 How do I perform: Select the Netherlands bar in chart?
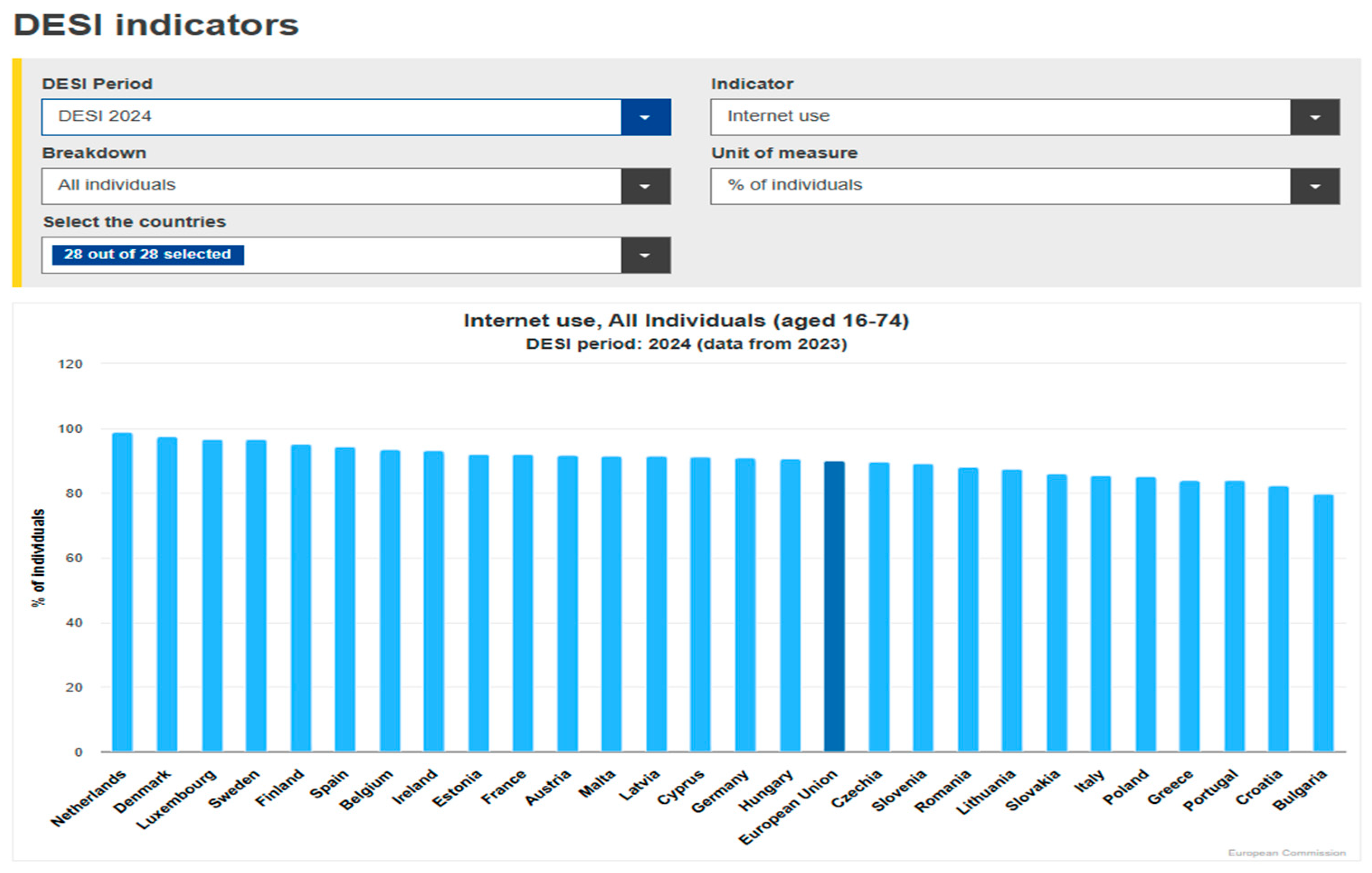[x=122, y=593]
